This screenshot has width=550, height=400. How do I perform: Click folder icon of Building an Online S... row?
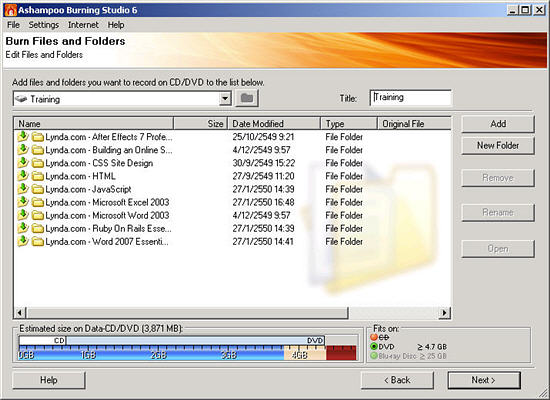coord(38,150)
